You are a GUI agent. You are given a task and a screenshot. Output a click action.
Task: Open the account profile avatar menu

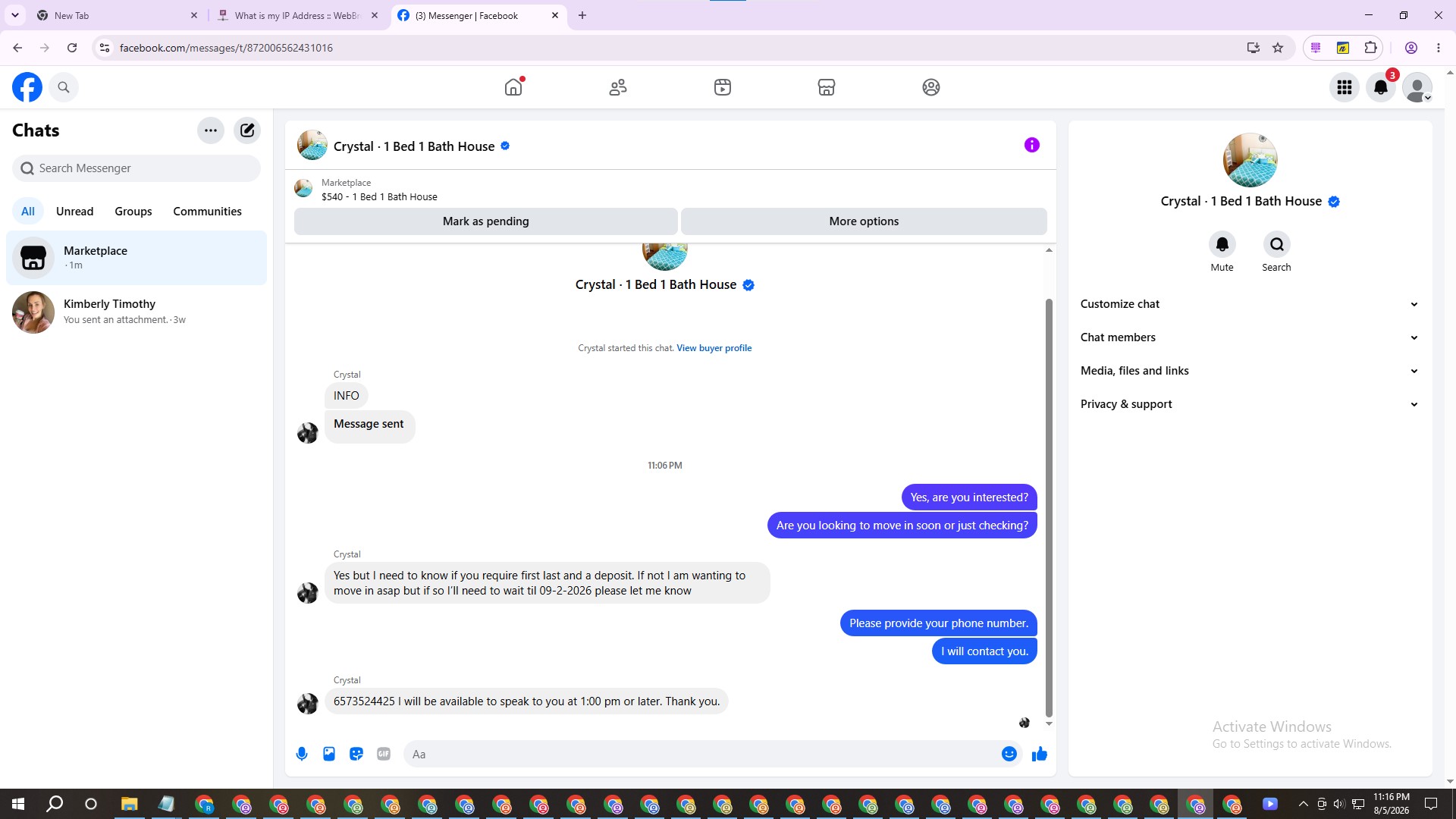(1417, 87)
